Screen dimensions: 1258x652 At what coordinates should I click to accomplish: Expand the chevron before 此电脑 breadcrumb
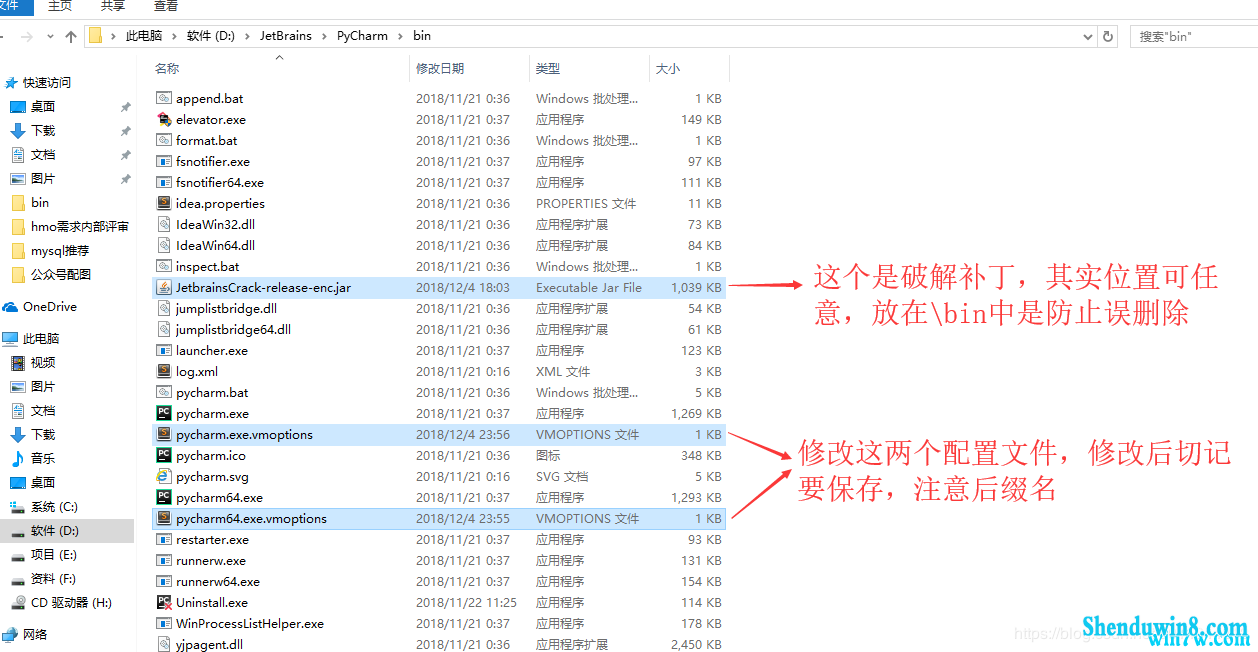[x=114, y=36]
